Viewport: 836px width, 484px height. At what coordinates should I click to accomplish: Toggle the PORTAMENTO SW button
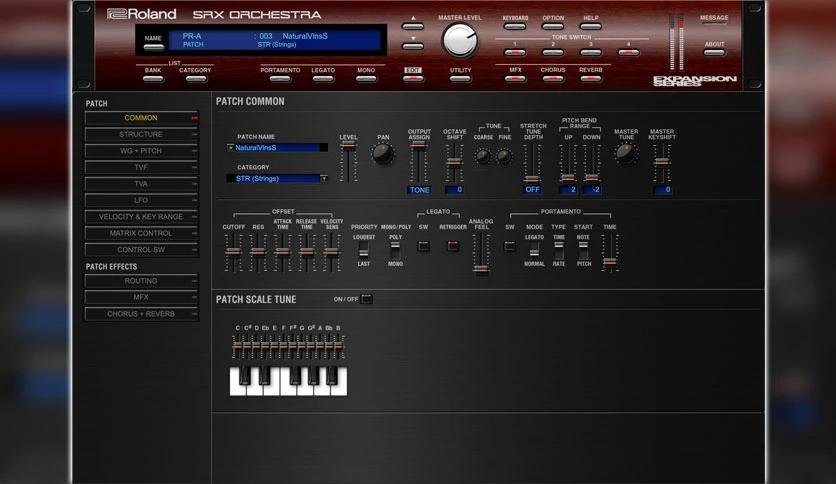[510, 246]
